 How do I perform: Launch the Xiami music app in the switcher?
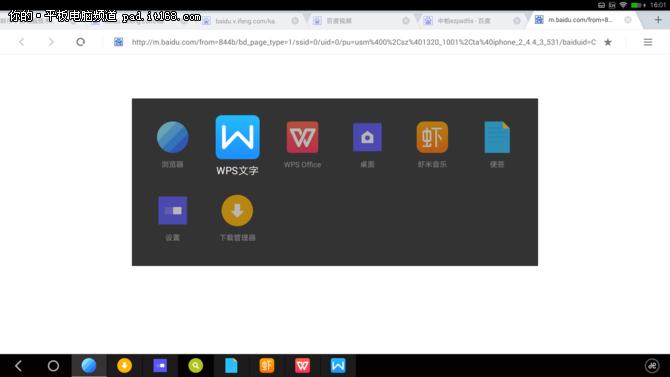click(x=432, y=137)
